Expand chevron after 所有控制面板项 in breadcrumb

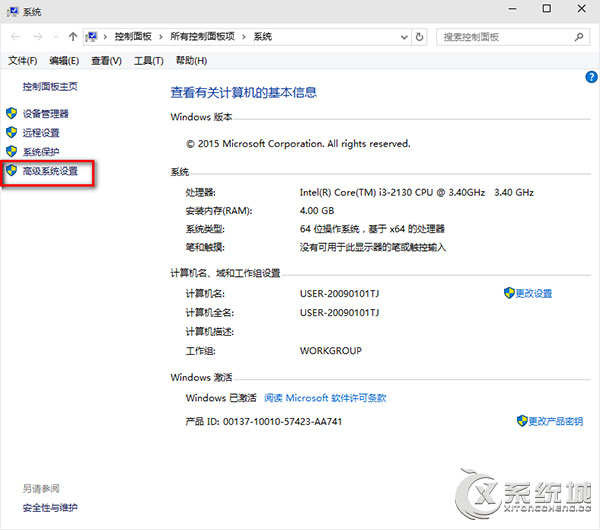[x=243, y=37]
